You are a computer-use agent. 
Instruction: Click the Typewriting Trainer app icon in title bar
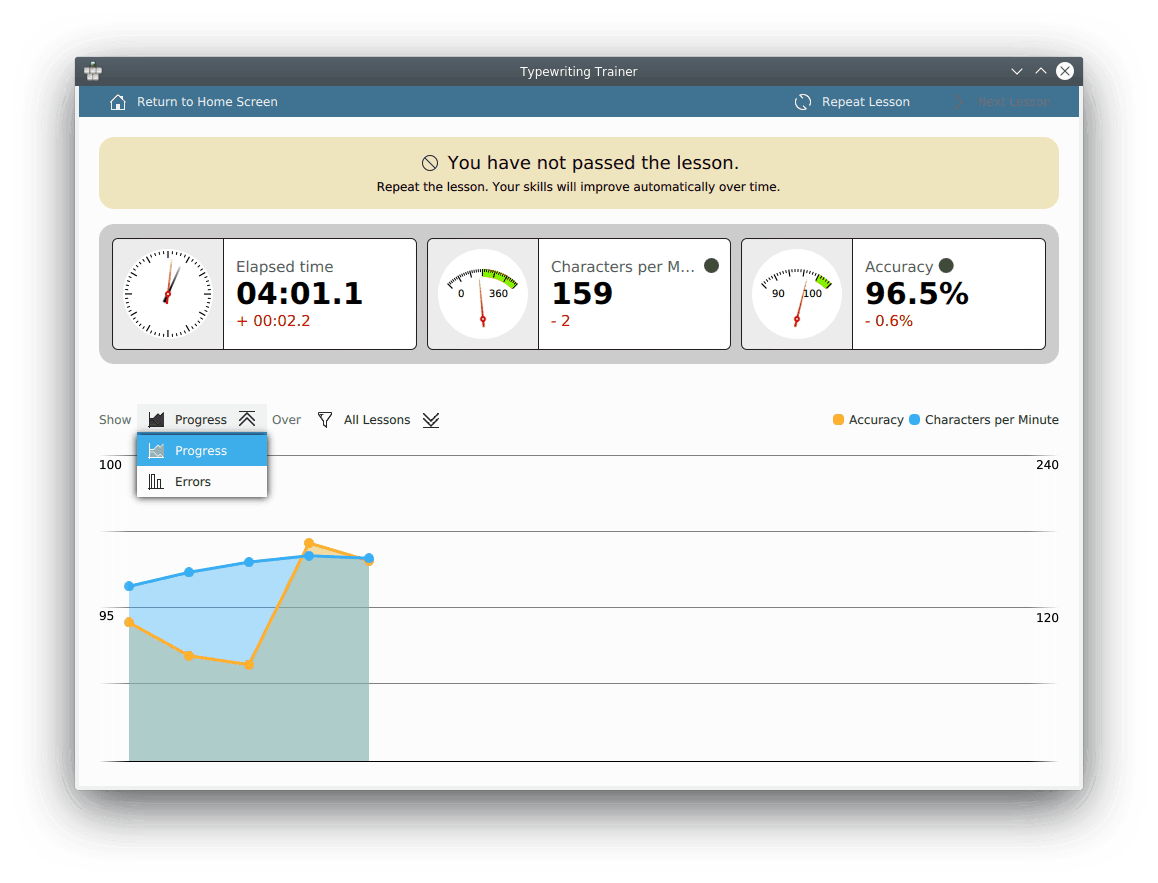(93, 72)
